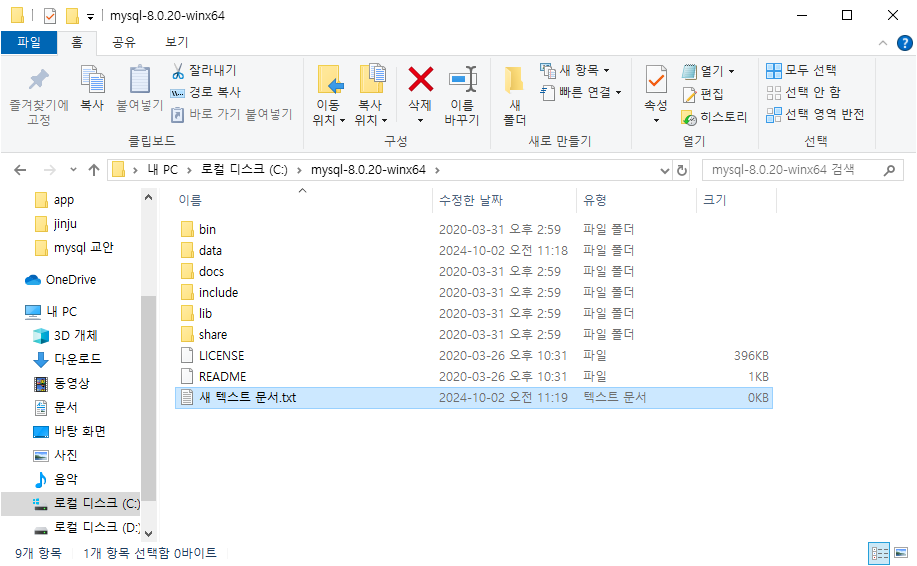Click 경로 복사 (Copy path)
Screen dimensions: 917x566
pos(206,92)
